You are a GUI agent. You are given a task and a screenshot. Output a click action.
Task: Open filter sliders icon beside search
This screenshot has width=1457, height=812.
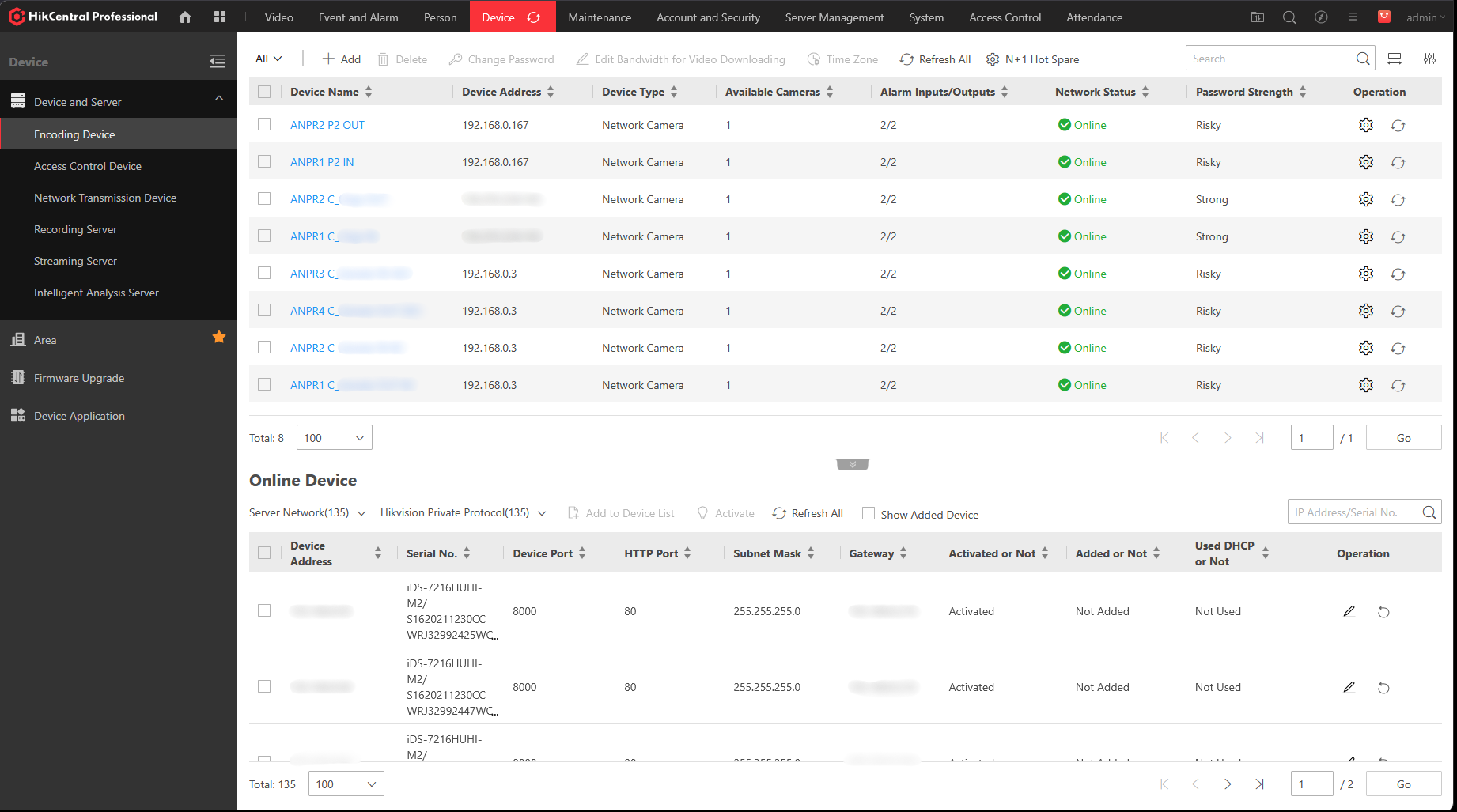click(1430, 59)
